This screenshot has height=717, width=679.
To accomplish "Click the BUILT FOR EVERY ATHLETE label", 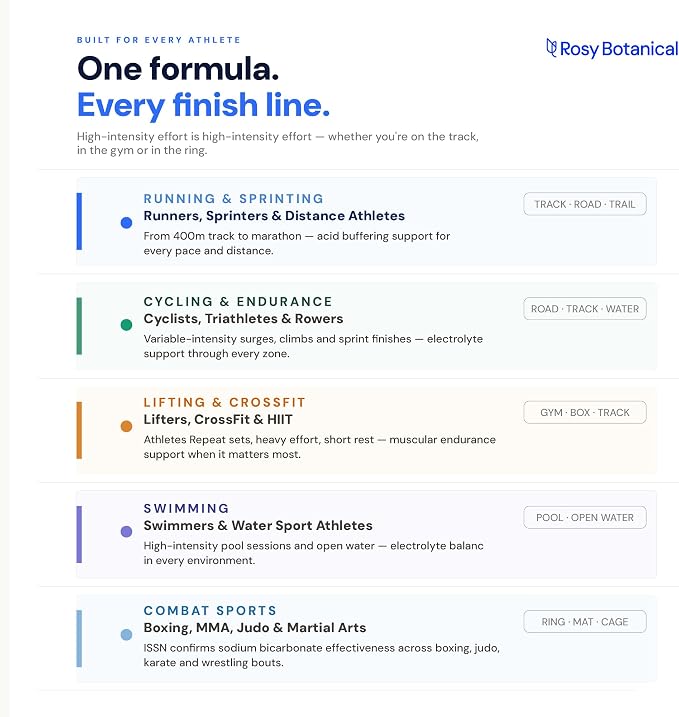I will pyautogui.click(x=159, y=40).
